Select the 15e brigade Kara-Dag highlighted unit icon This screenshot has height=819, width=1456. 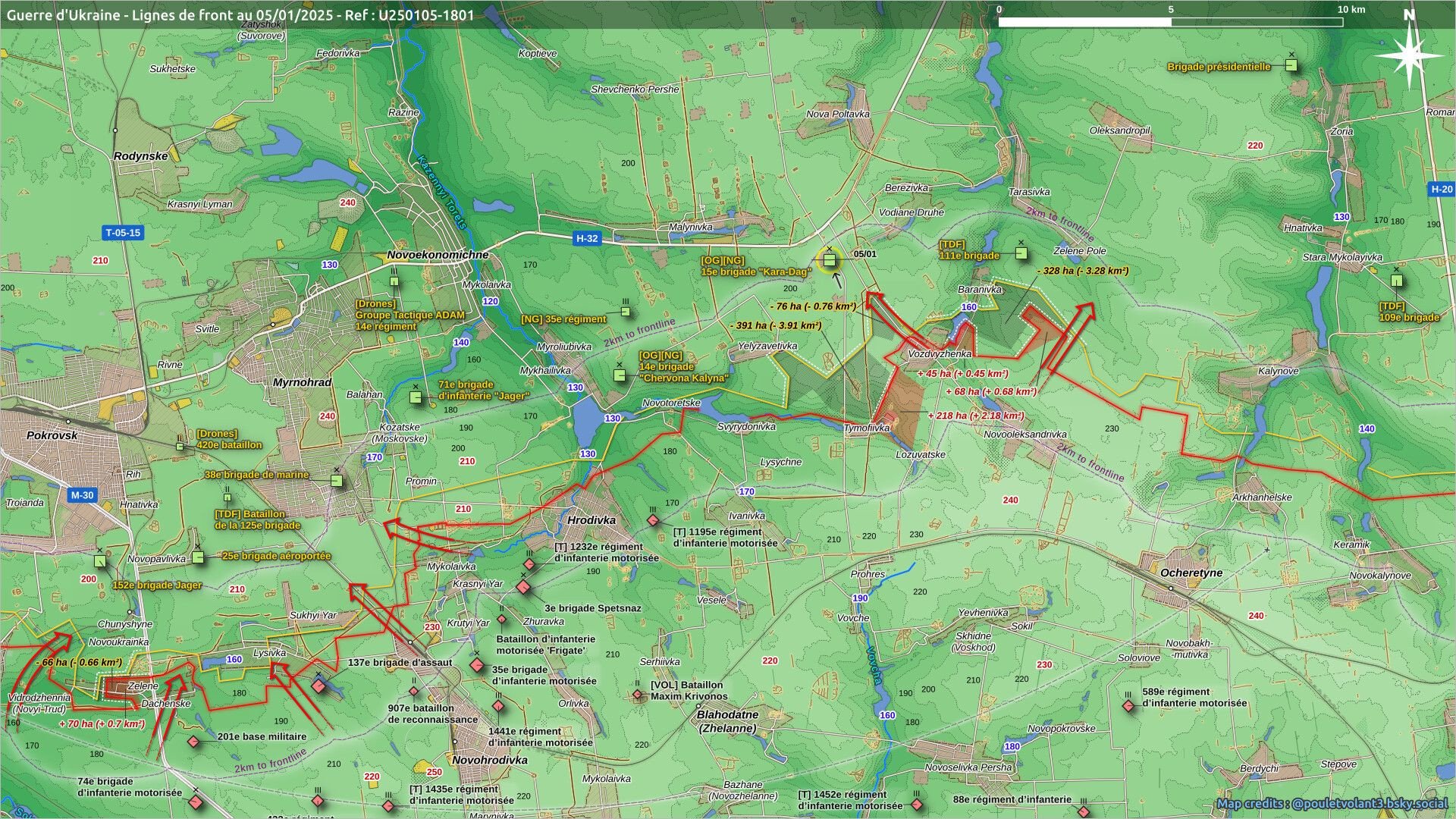tap(829, 260)
